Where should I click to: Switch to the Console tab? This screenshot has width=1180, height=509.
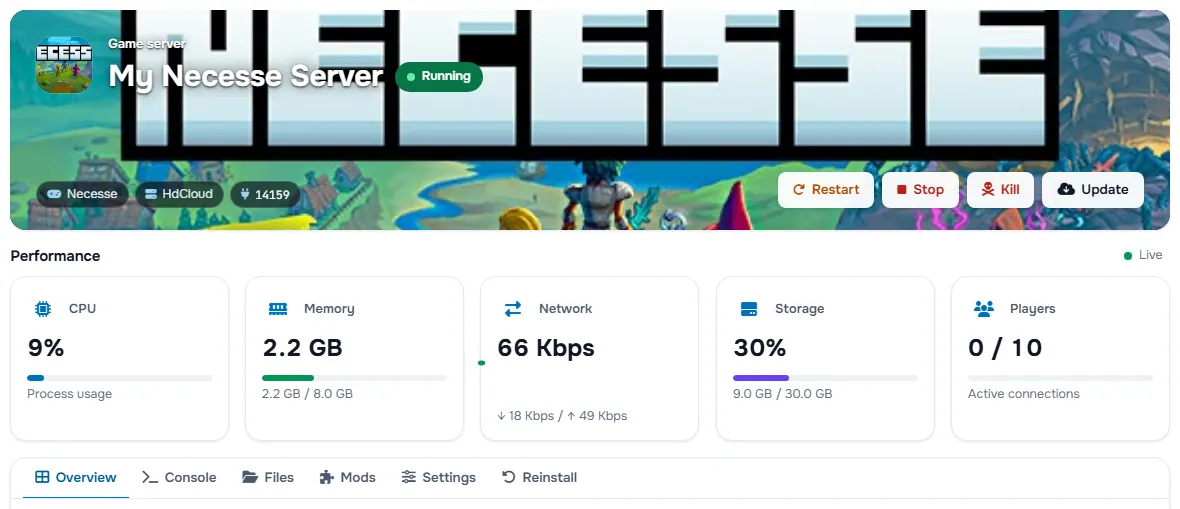[179, 477]
